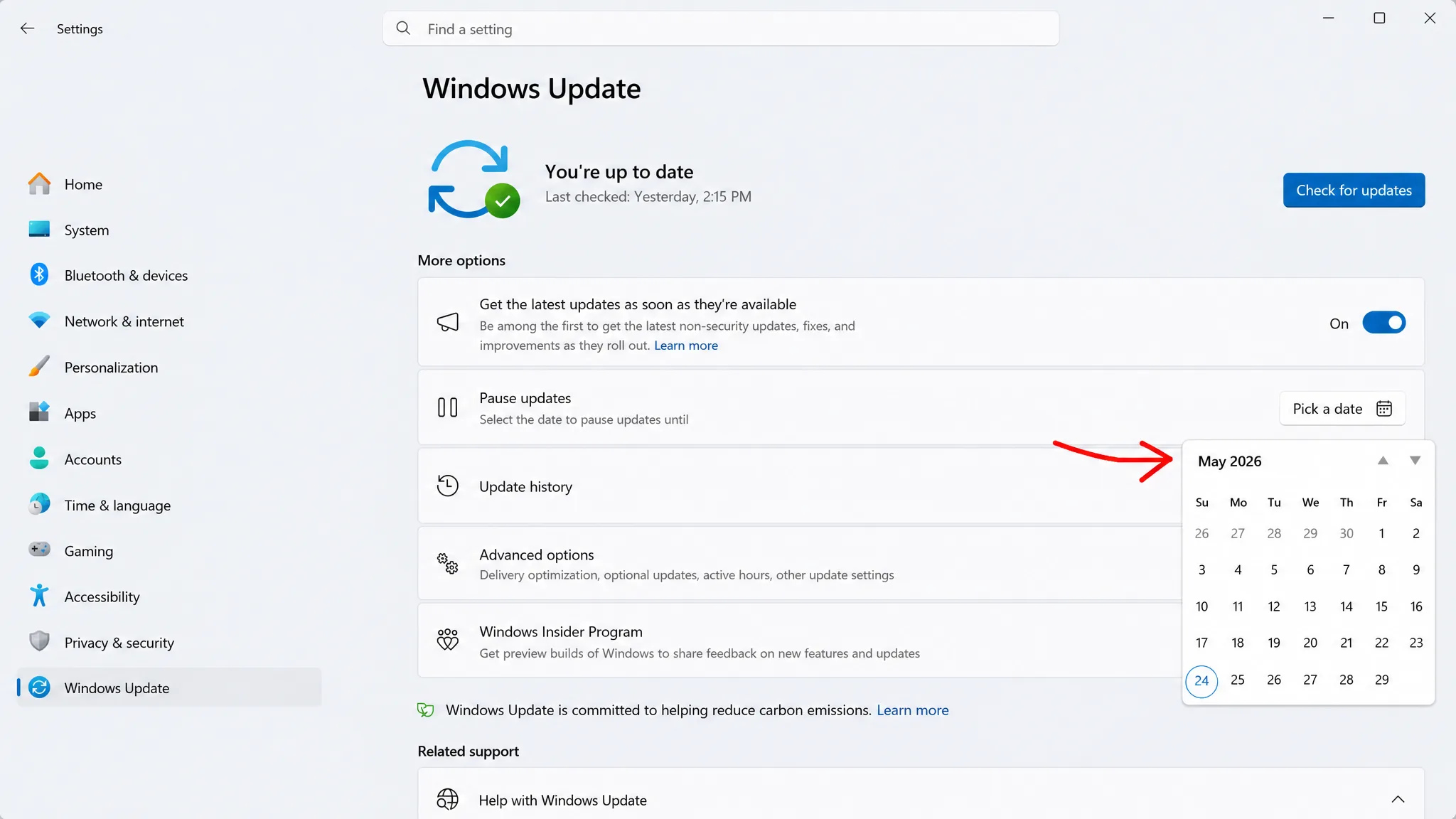
Task: Select May 9 in calendar
Action: [1416, 569]
